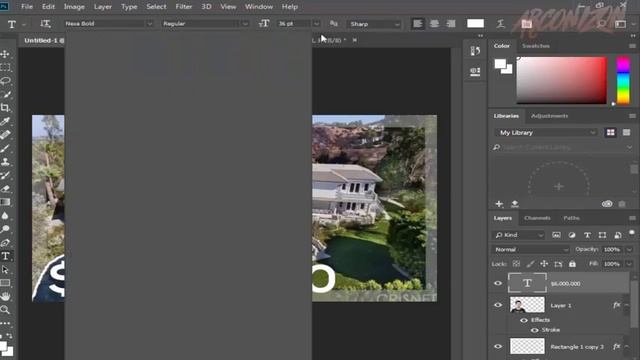Filter layers by pixel layers

coord(556,235)
